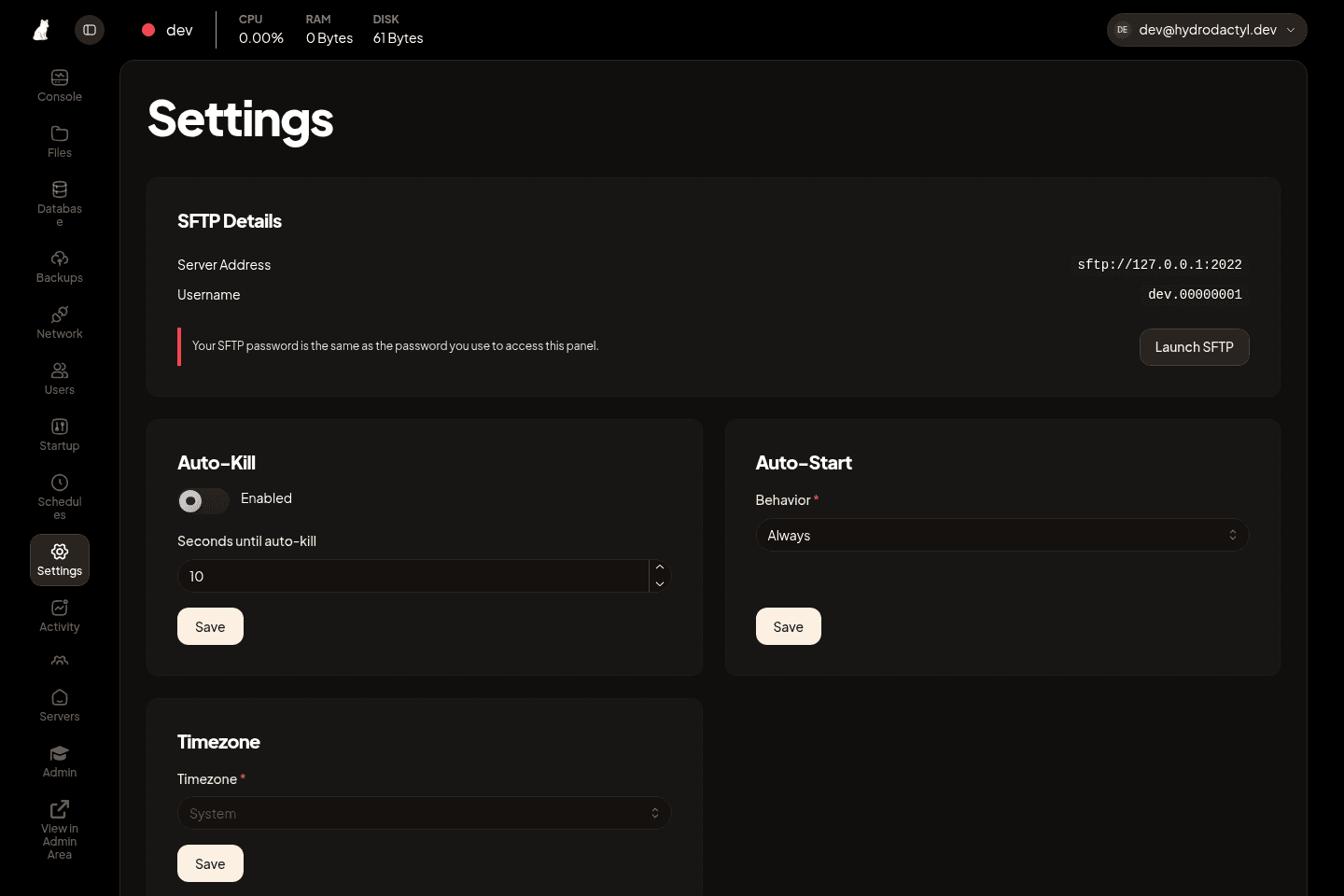The image size is (1344, 896).
Task: Open the Startup section
Action: (x=60, y=435)
